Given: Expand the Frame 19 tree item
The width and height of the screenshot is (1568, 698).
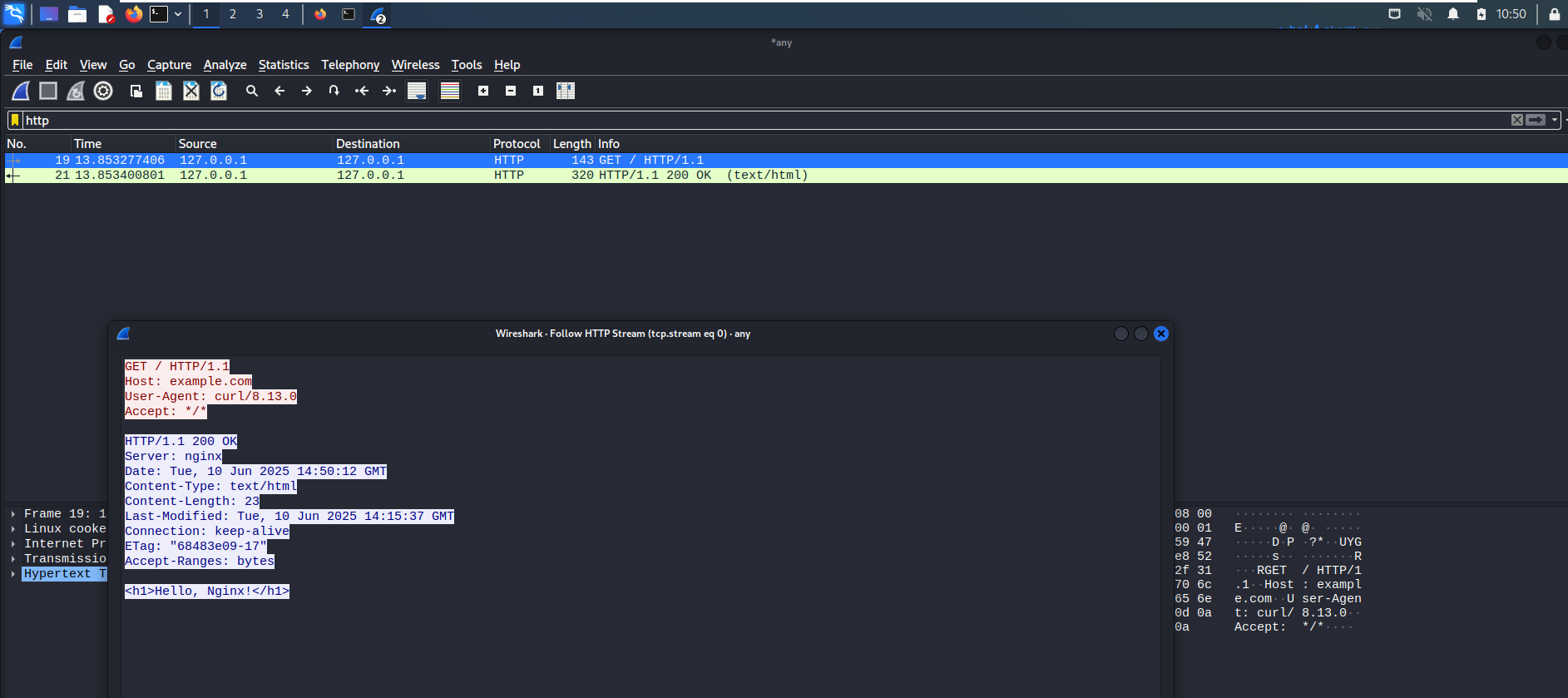Looking at the screenshot, I should [x=13, y=514].
